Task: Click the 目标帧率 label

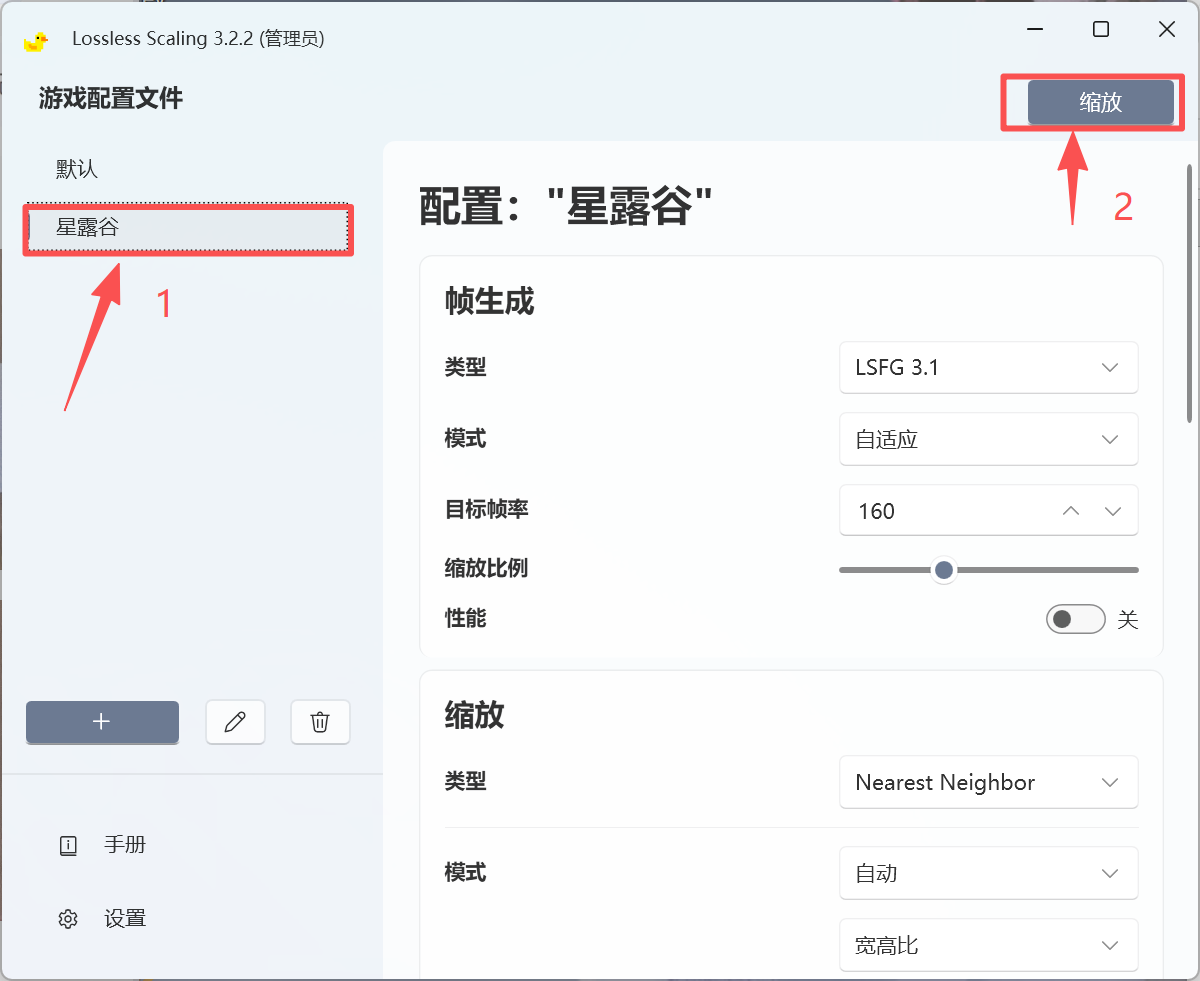Action: (486, 510)
